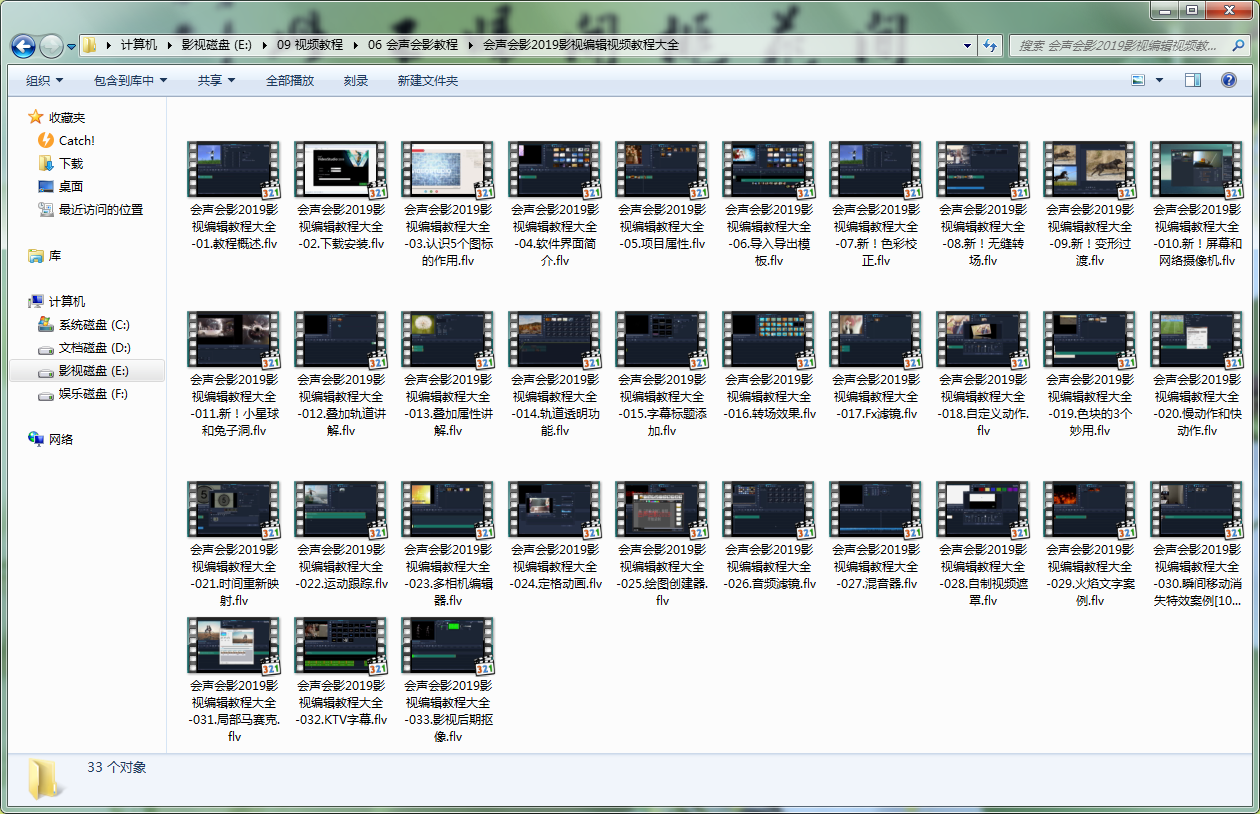Select video file 025.绘图创建器.flv

(x=661, y=543)
